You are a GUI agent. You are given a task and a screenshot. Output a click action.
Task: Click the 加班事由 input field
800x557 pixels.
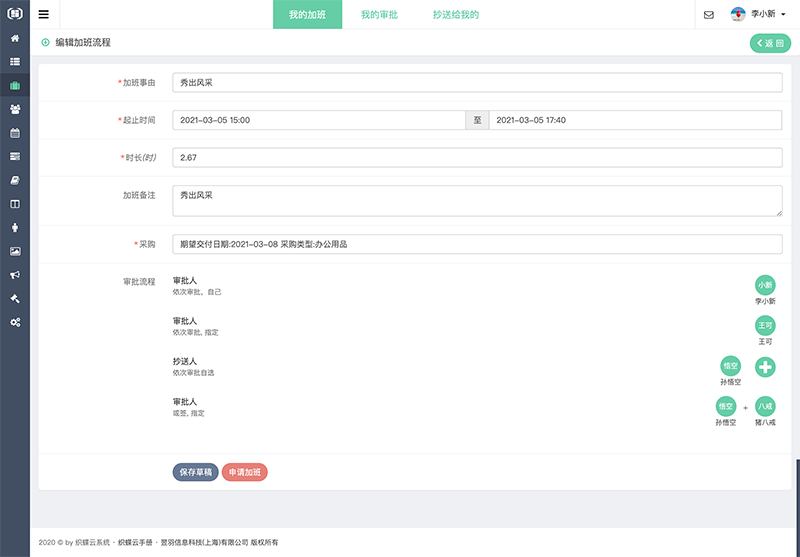[477, 83]
